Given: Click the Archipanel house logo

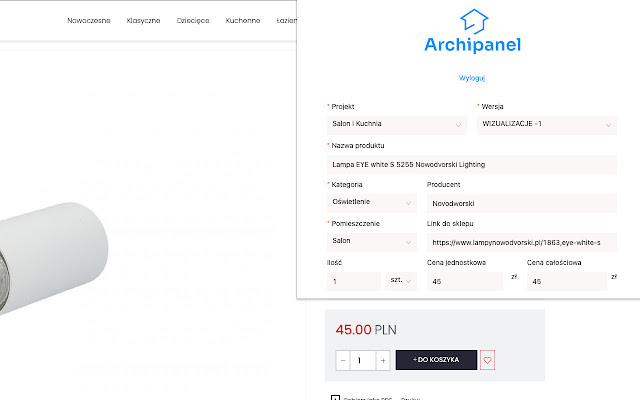Looking at the screenshot, I should [474, 21].
